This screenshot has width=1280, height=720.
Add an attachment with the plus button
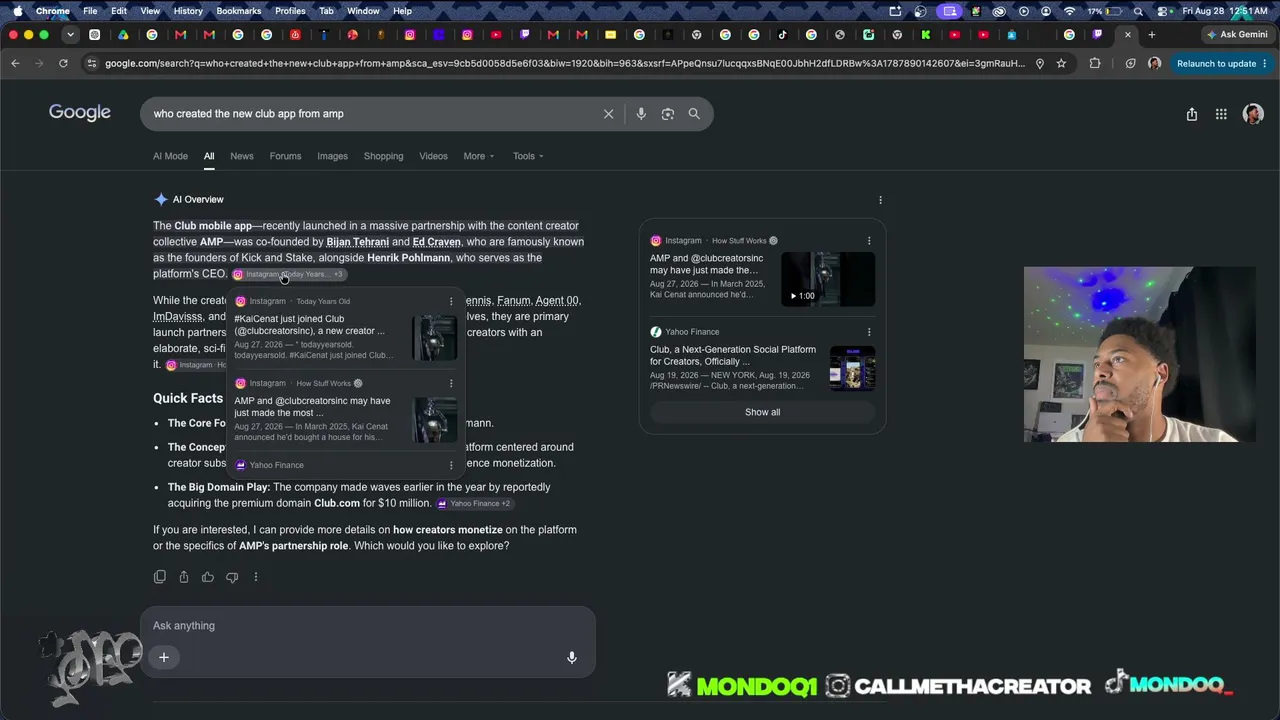click(x=164, y=657)
